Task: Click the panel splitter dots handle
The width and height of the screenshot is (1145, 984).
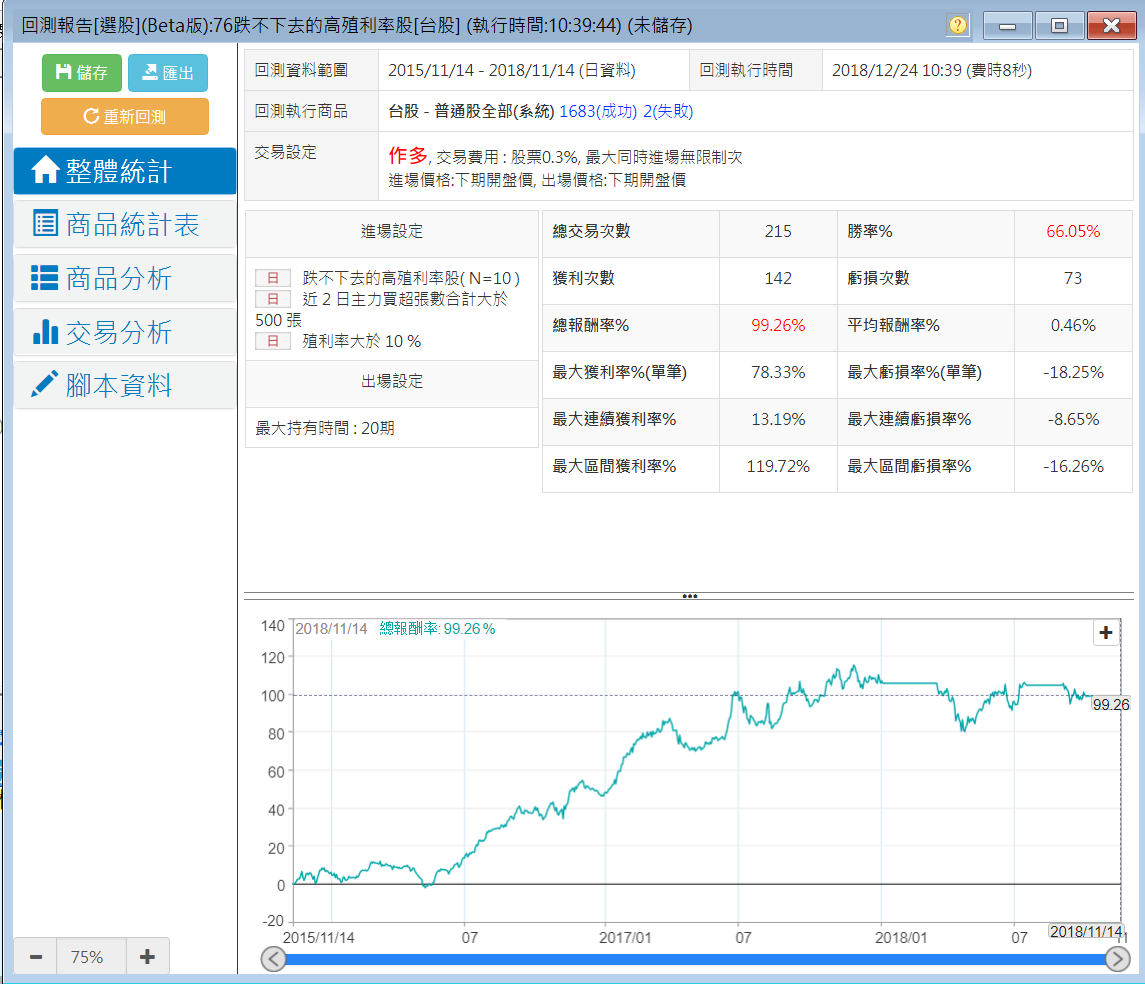Action: 689,596
